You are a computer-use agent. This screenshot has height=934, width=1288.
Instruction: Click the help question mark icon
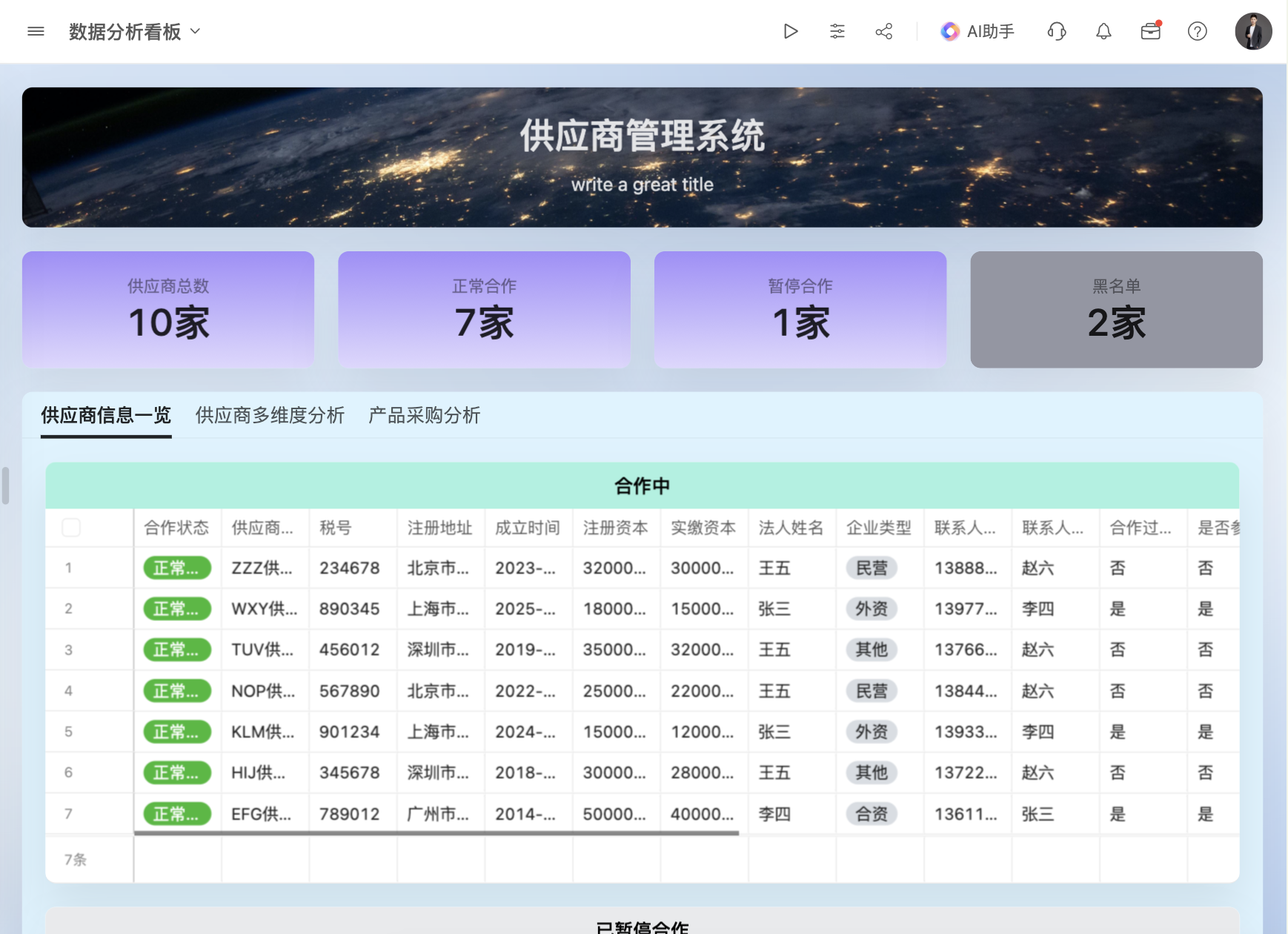click(x=1197, y=31)
